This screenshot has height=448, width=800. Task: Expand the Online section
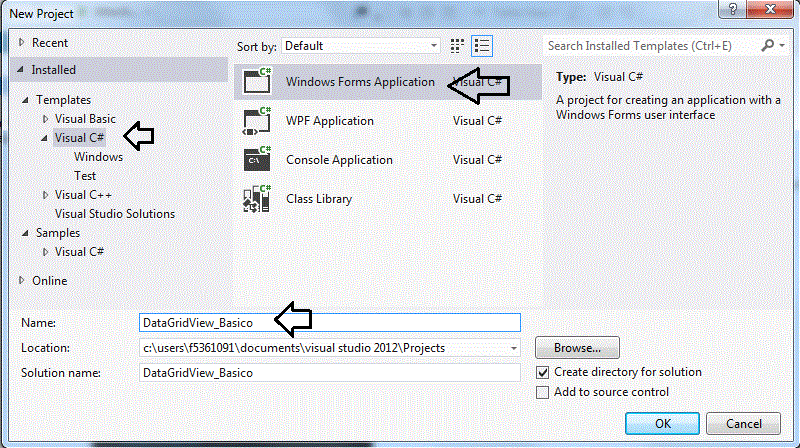(x=21, y=281)
